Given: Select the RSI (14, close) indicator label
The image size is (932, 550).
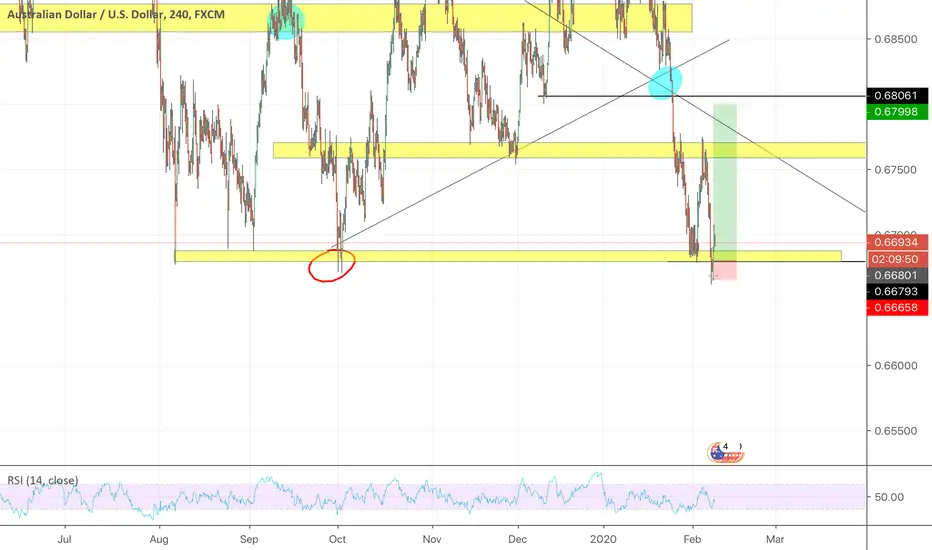Looking at the screenshot, I should (43, 480).
